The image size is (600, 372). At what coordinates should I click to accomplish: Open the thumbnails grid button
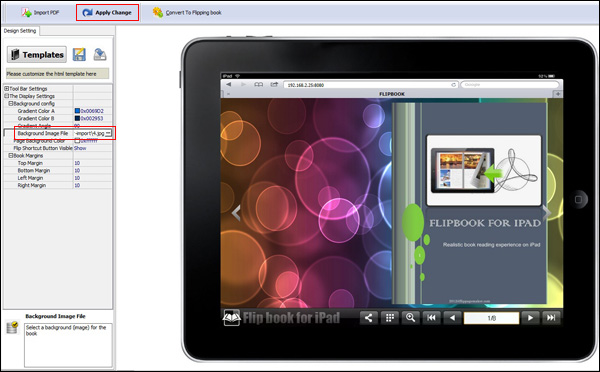point(390,318)
